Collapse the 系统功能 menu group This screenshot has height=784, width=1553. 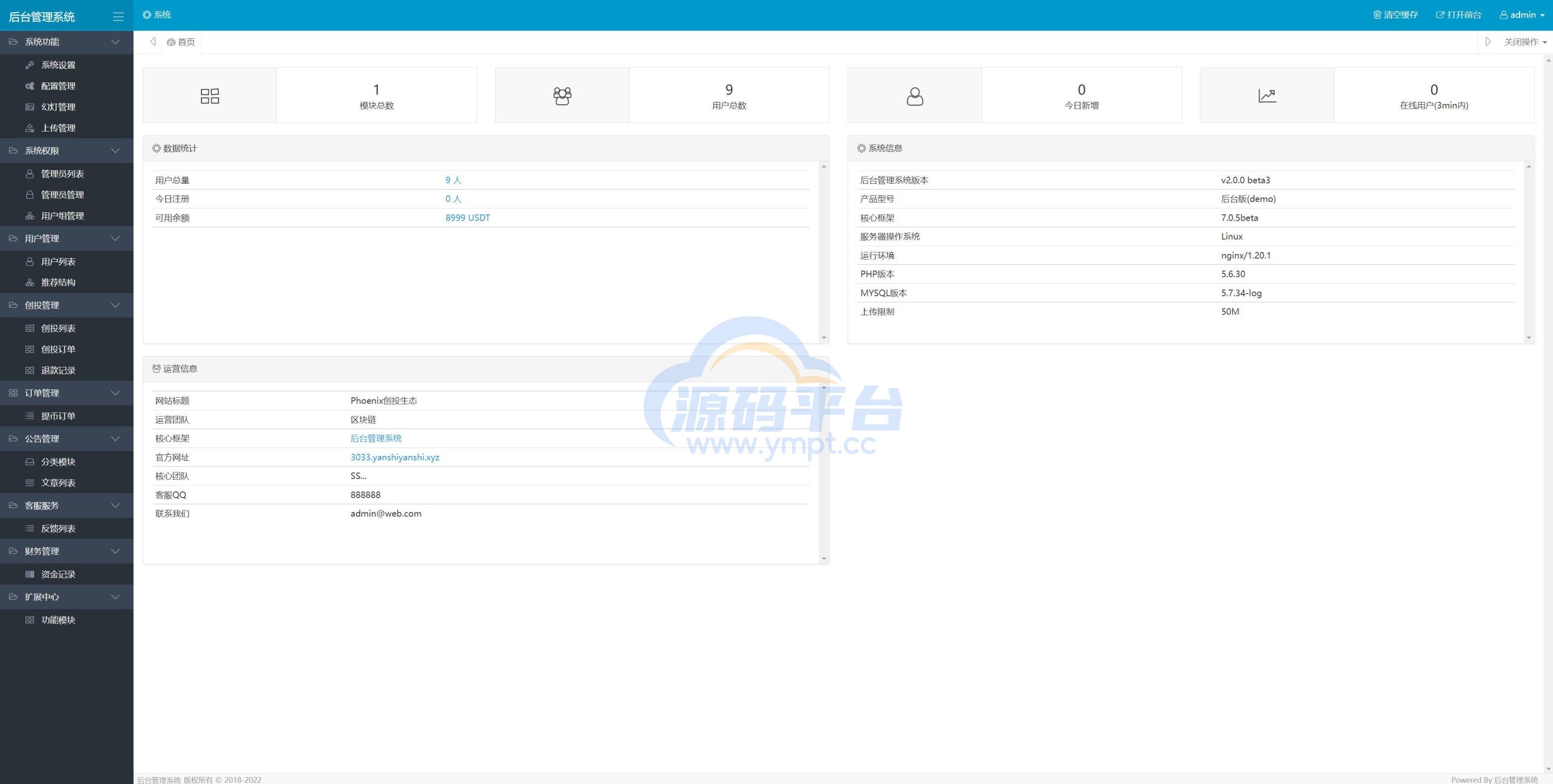(x=67, y=42)
